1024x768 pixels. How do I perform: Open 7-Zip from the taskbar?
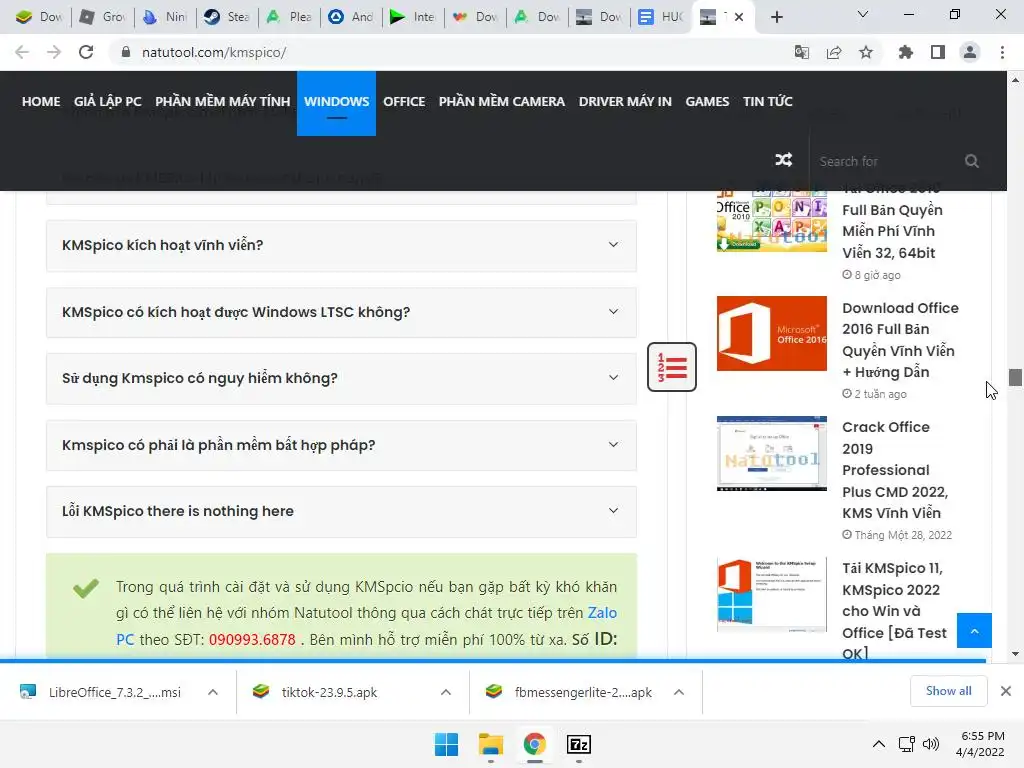click(579, 744)
